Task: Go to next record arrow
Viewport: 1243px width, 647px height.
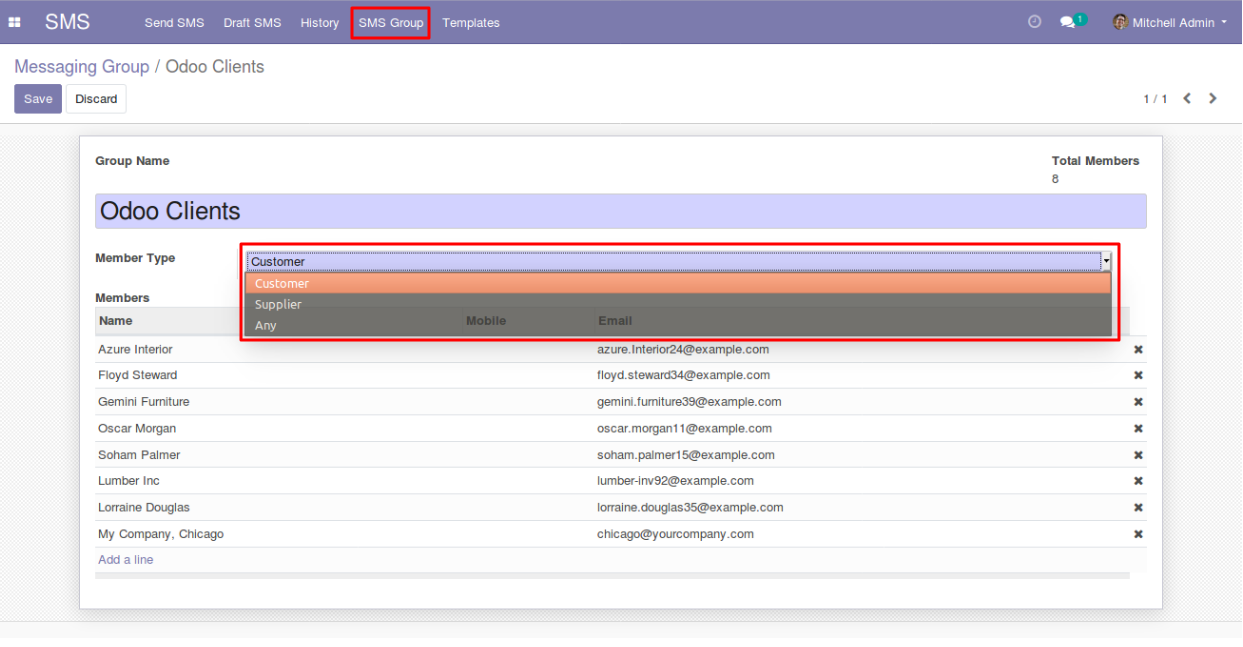Action: 1213,98
